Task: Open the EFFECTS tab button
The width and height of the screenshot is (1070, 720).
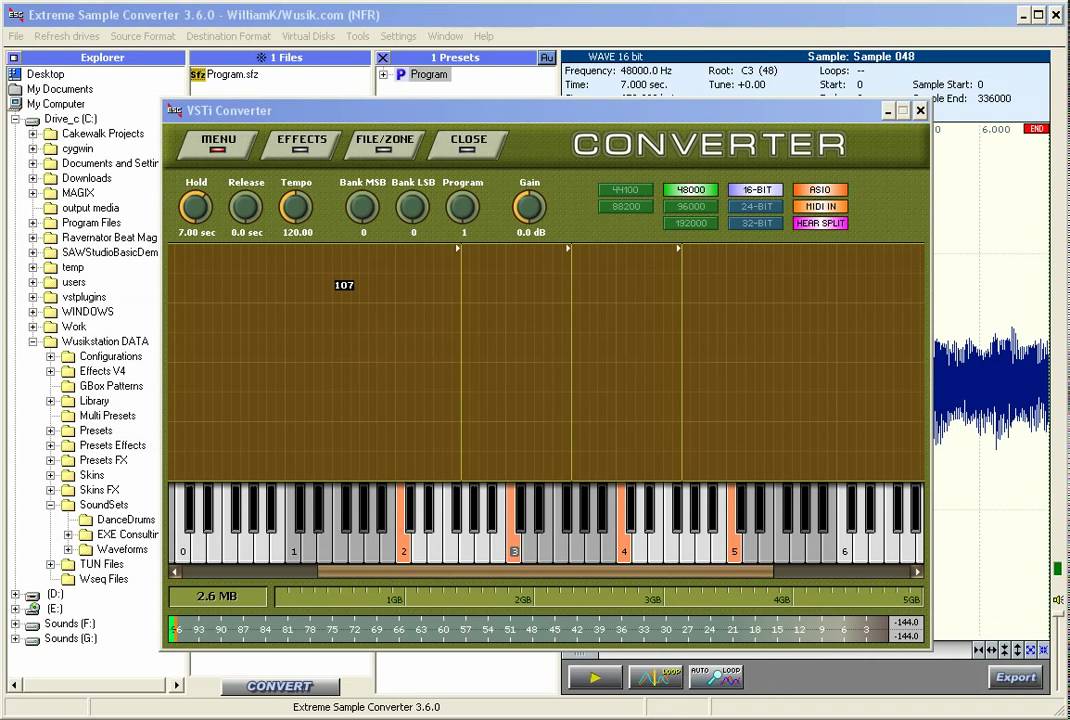Action: tap(302, 144)
